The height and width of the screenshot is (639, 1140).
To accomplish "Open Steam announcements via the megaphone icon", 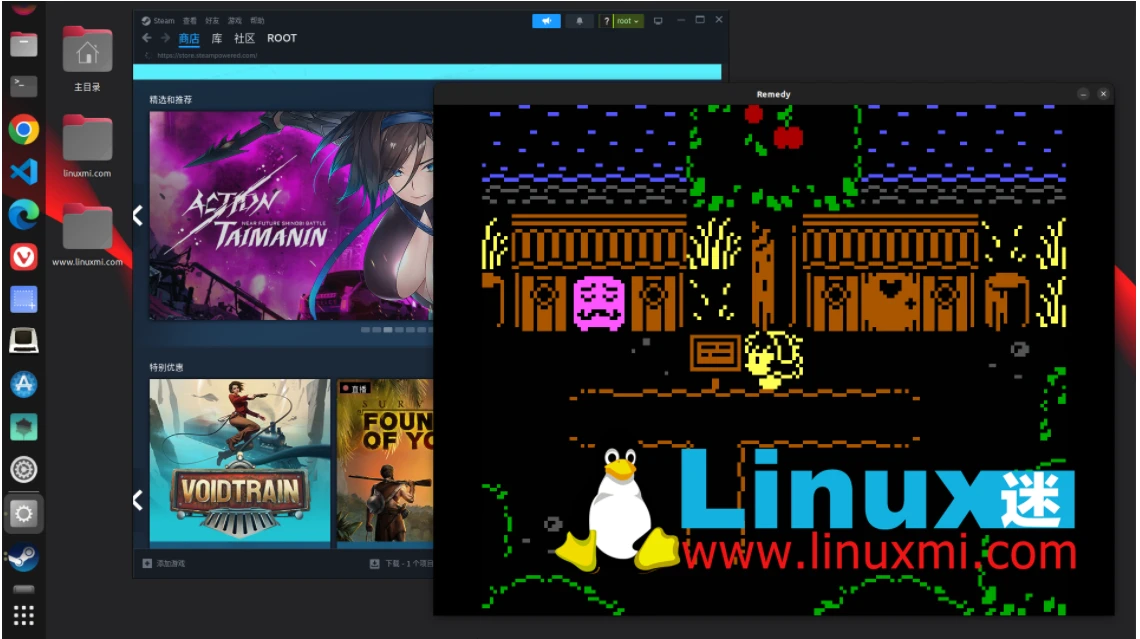I will [x=548, y=19].
